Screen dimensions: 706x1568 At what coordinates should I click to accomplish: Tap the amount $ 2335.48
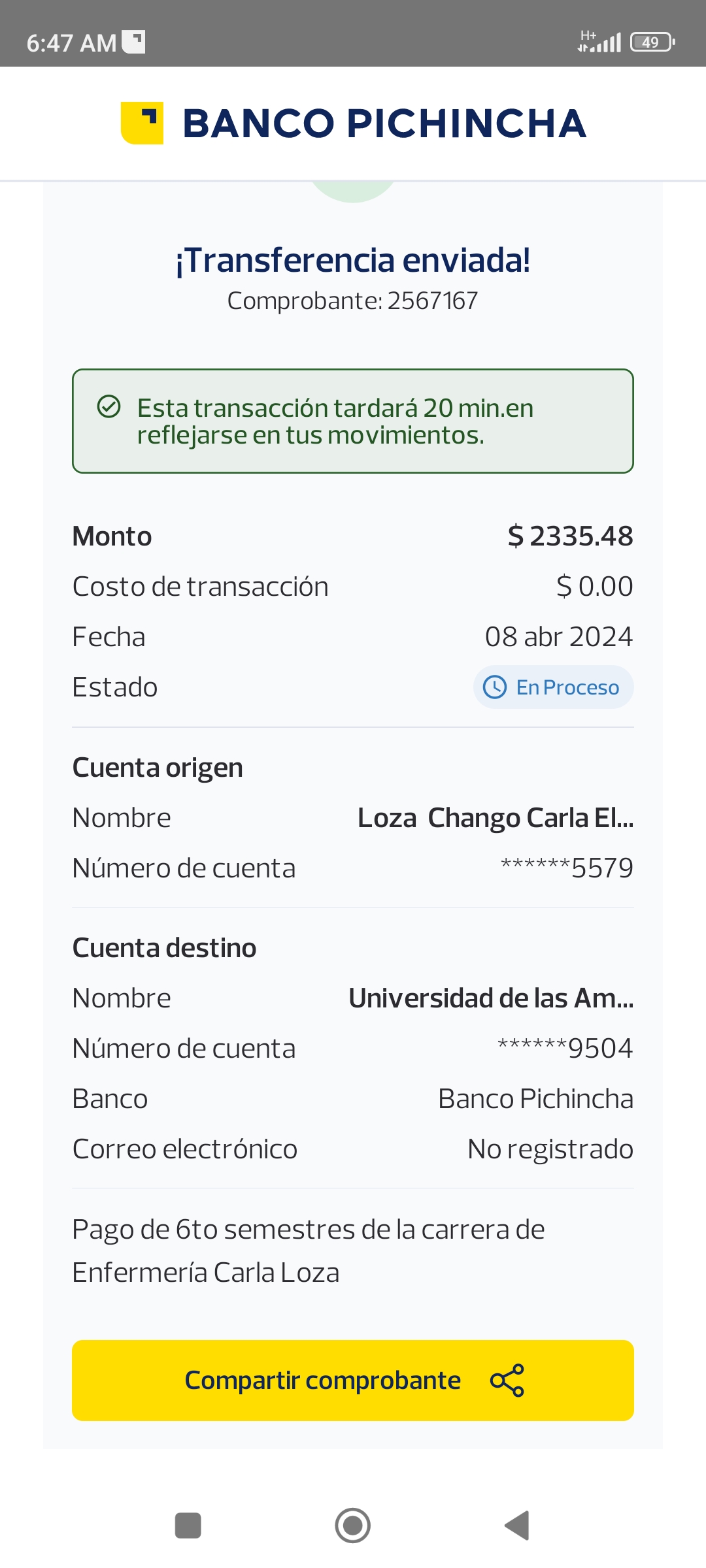click(570, 536)
